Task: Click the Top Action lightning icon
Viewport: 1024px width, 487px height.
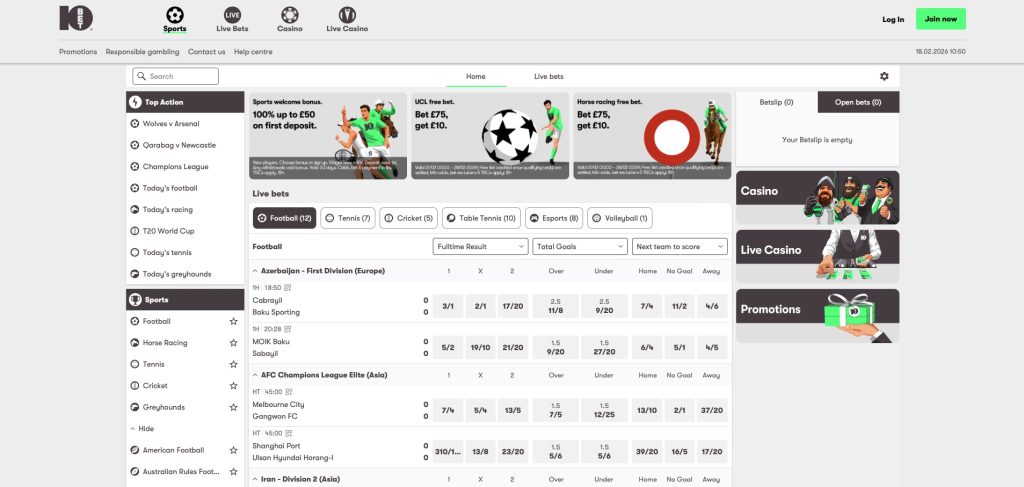Action: [135, 102]
